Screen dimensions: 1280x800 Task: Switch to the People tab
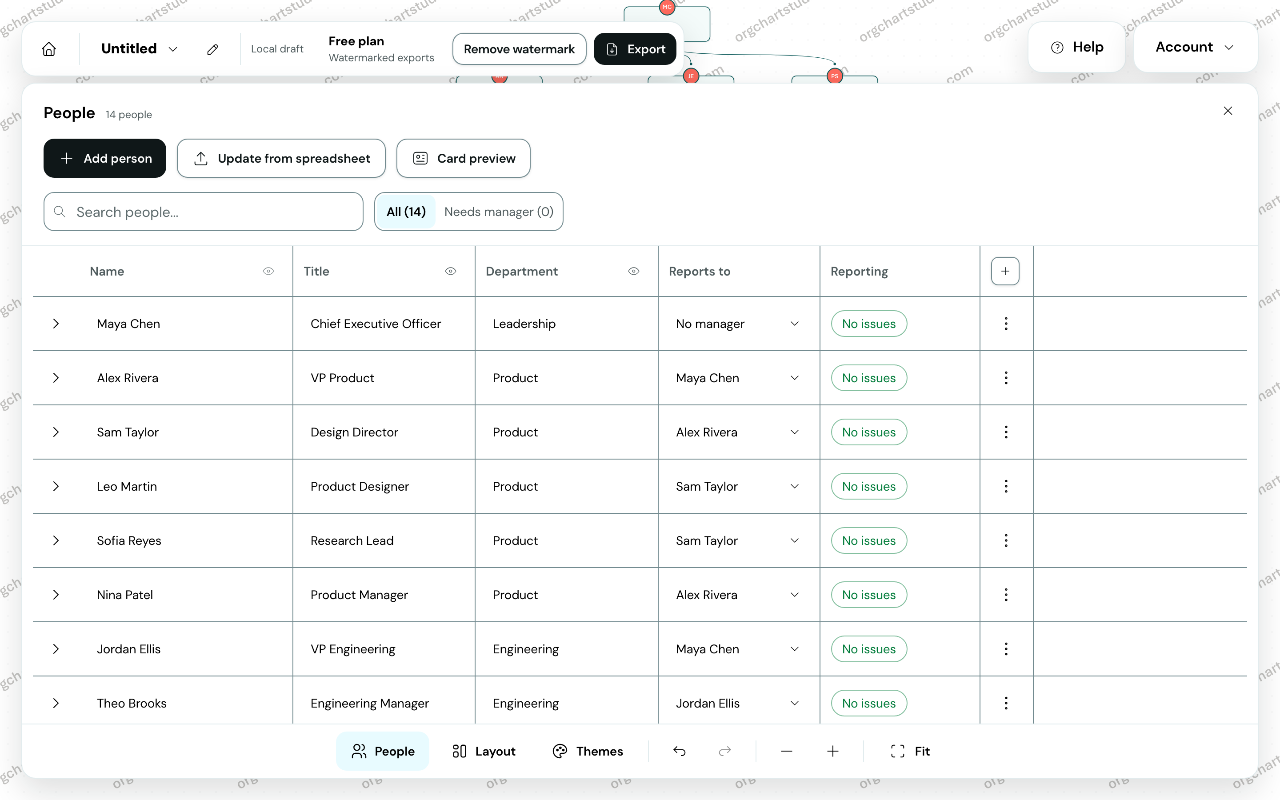tap(383, 751)
